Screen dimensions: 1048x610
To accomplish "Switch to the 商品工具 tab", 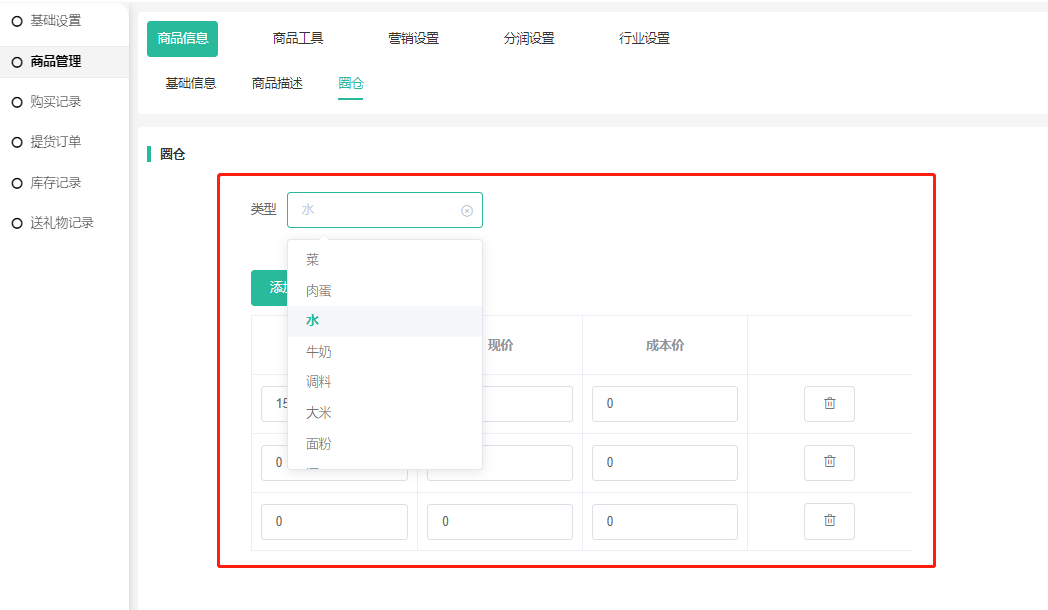I will click(298, 39).
